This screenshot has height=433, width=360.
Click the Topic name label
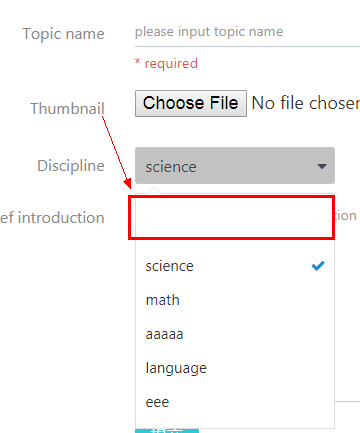63,34
